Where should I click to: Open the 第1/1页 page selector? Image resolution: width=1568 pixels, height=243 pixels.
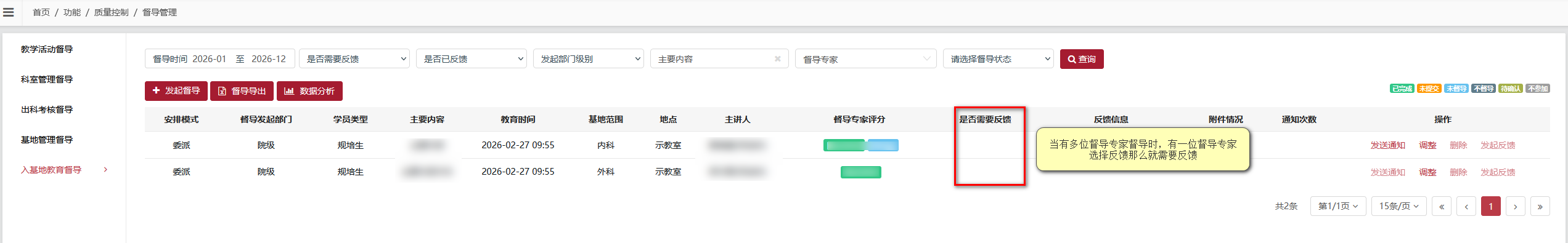[x=1338, y=206]
